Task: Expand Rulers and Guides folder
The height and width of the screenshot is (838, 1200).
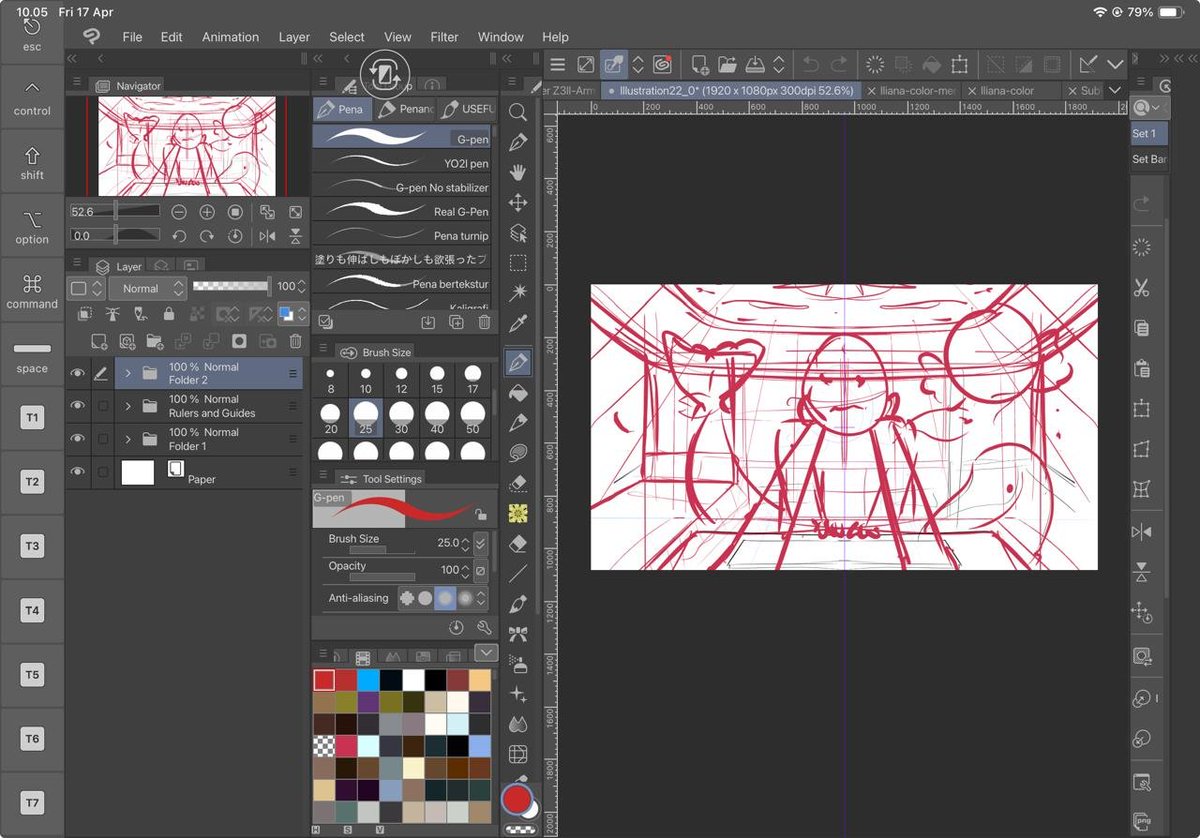Action: (x=129, y=406)
